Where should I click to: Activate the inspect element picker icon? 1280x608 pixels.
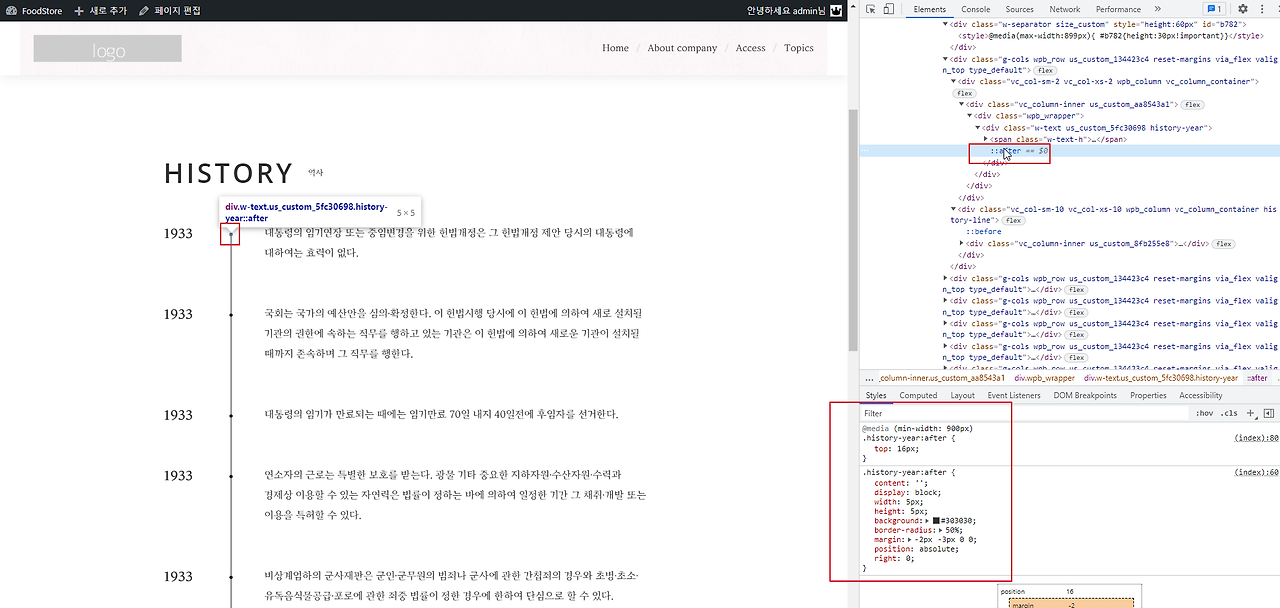[871, 9]
